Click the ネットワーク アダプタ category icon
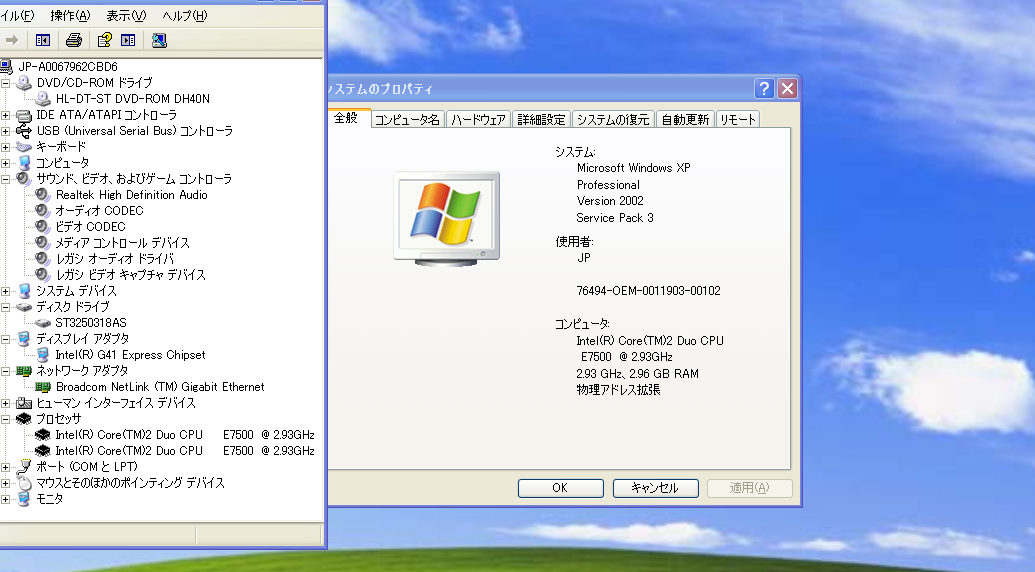 tap(24, 371)
